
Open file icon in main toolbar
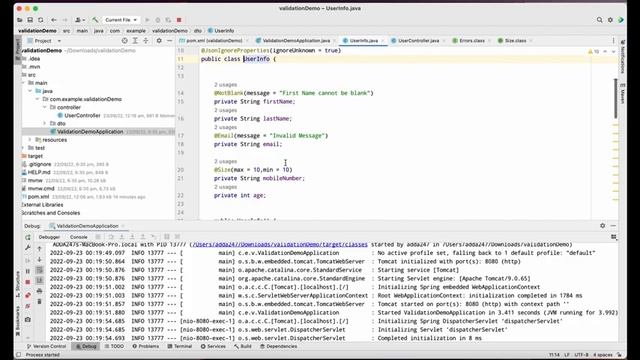20,20
